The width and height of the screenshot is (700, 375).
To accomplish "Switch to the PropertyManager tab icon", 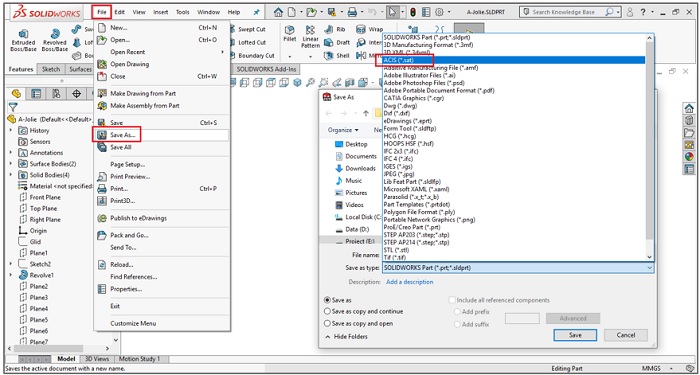I will tap(36, 93).
